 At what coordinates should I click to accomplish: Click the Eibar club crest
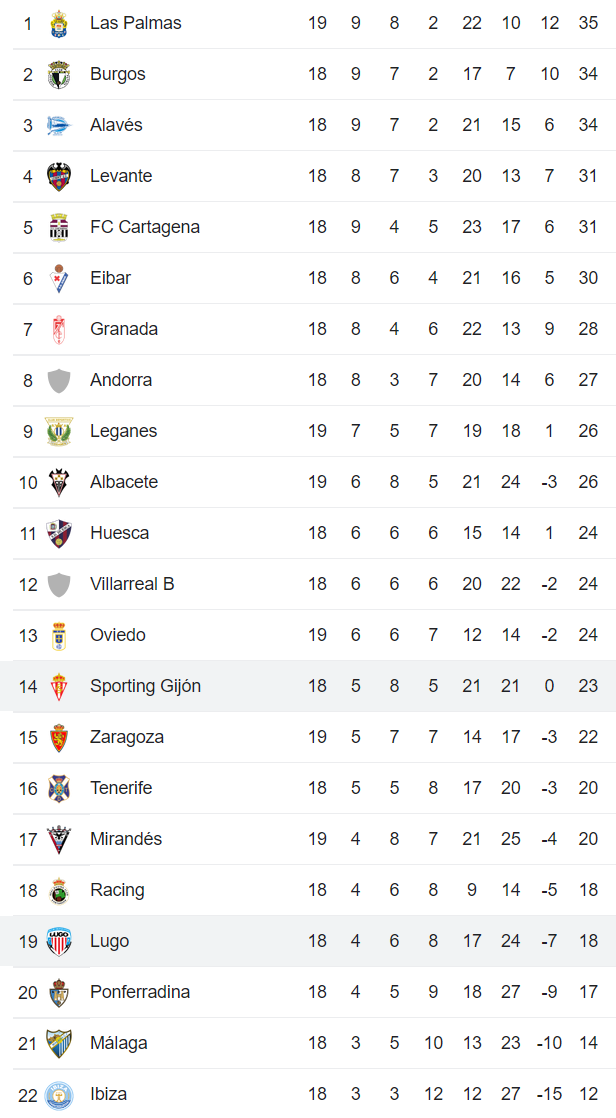tap(59, 278)
